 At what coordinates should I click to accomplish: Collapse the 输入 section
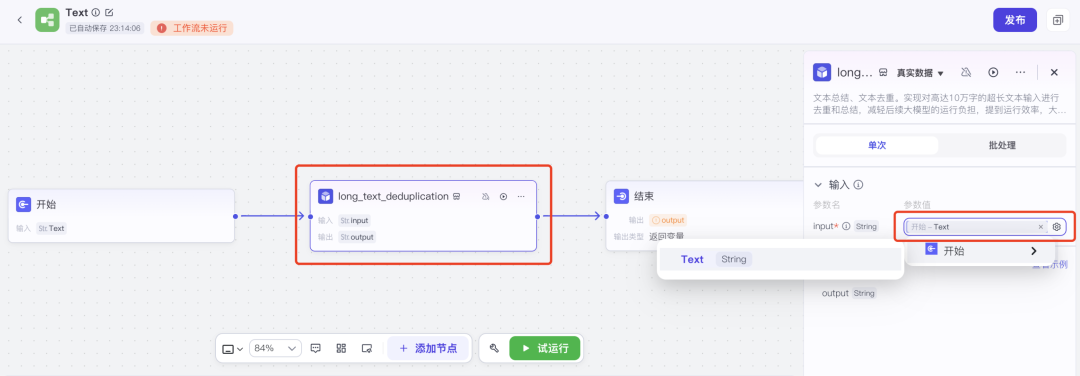818,185
